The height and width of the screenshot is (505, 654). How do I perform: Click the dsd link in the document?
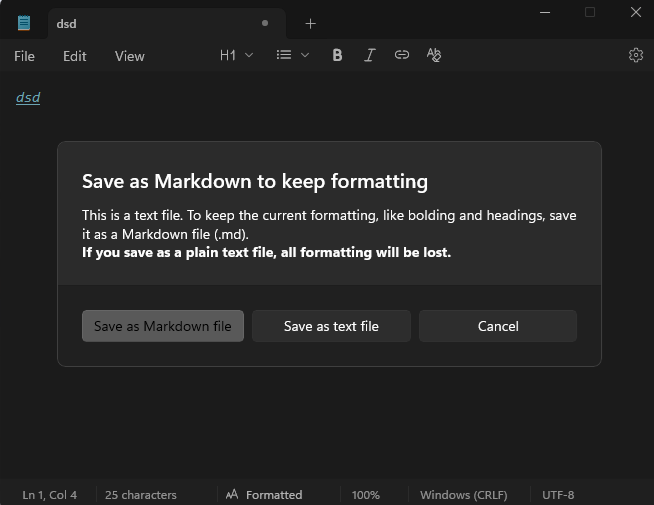pyautogui.click(x=28, y=98)
